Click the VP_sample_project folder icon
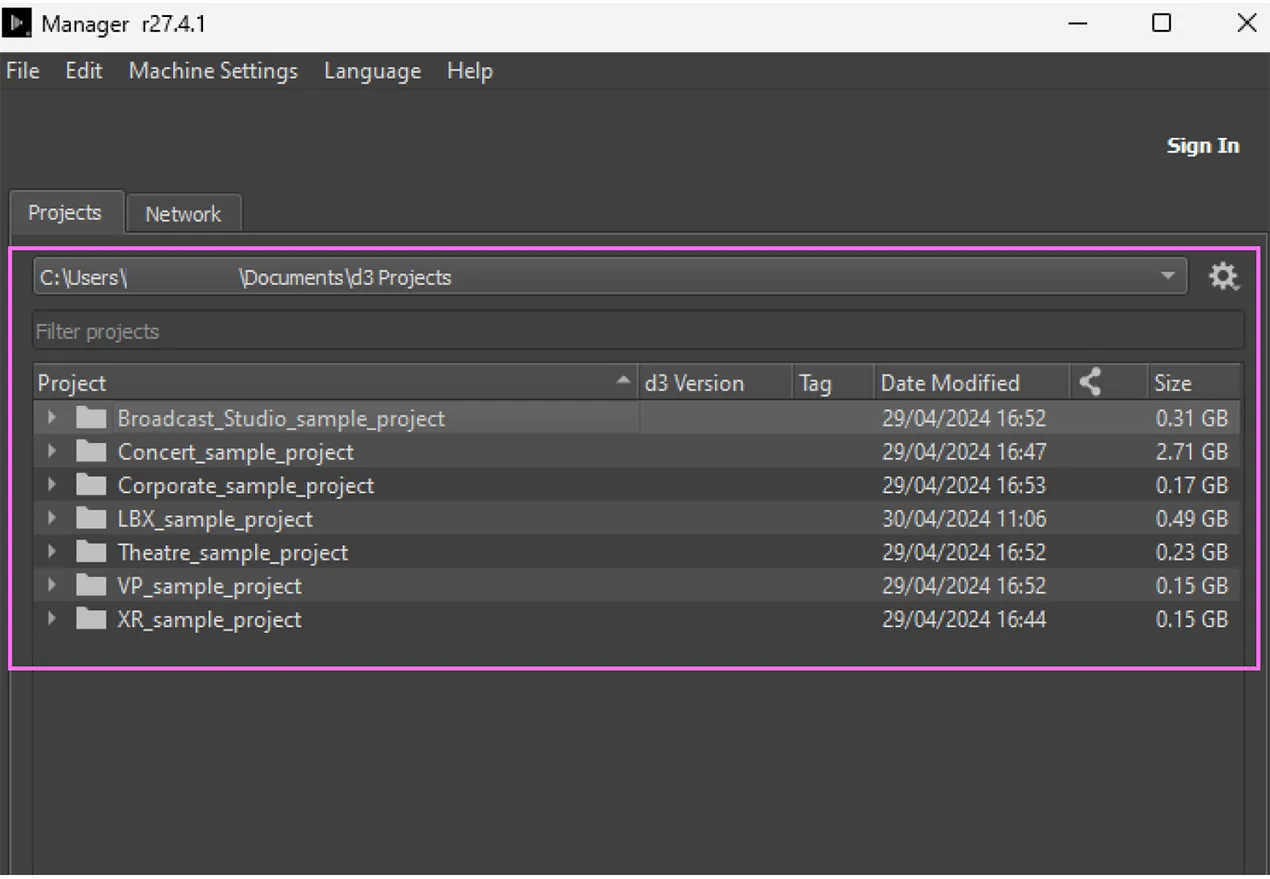The width and height of the screenshot is (1270, 879). click(89, 585)
